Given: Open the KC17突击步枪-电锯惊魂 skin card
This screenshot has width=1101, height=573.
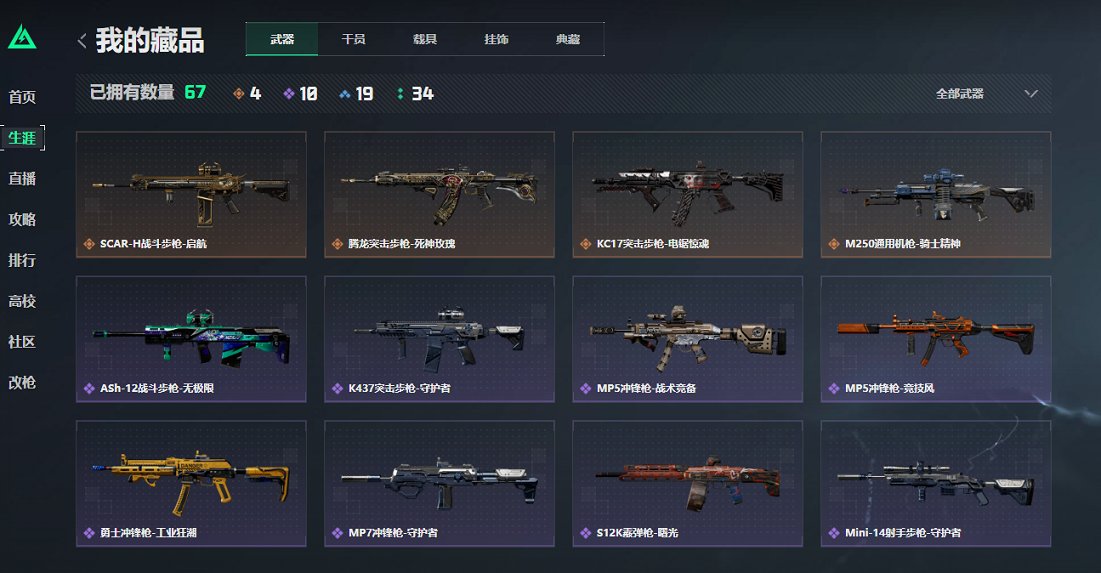Looking at the screenshot, I should [x=687, y=195].
